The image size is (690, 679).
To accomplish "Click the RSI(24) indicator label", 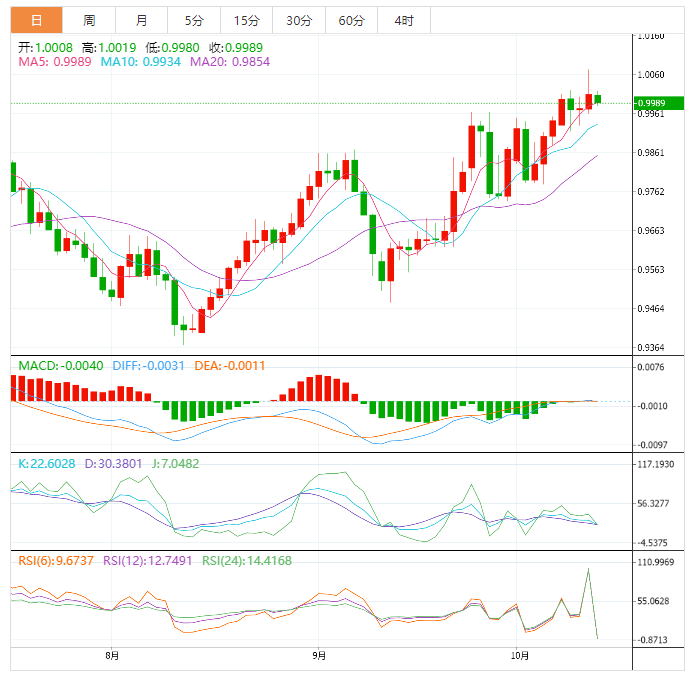I will pos(246,561).
